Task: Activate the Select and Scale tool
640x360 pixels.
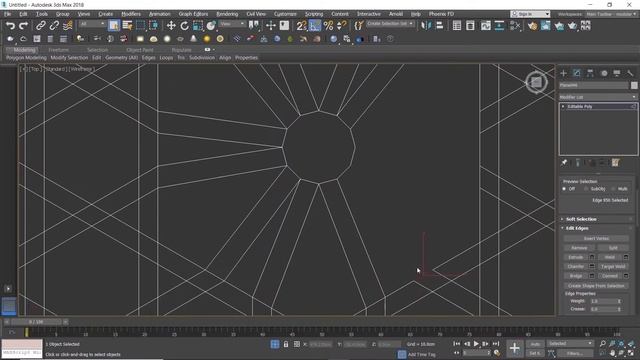Action: coord(198,26)
